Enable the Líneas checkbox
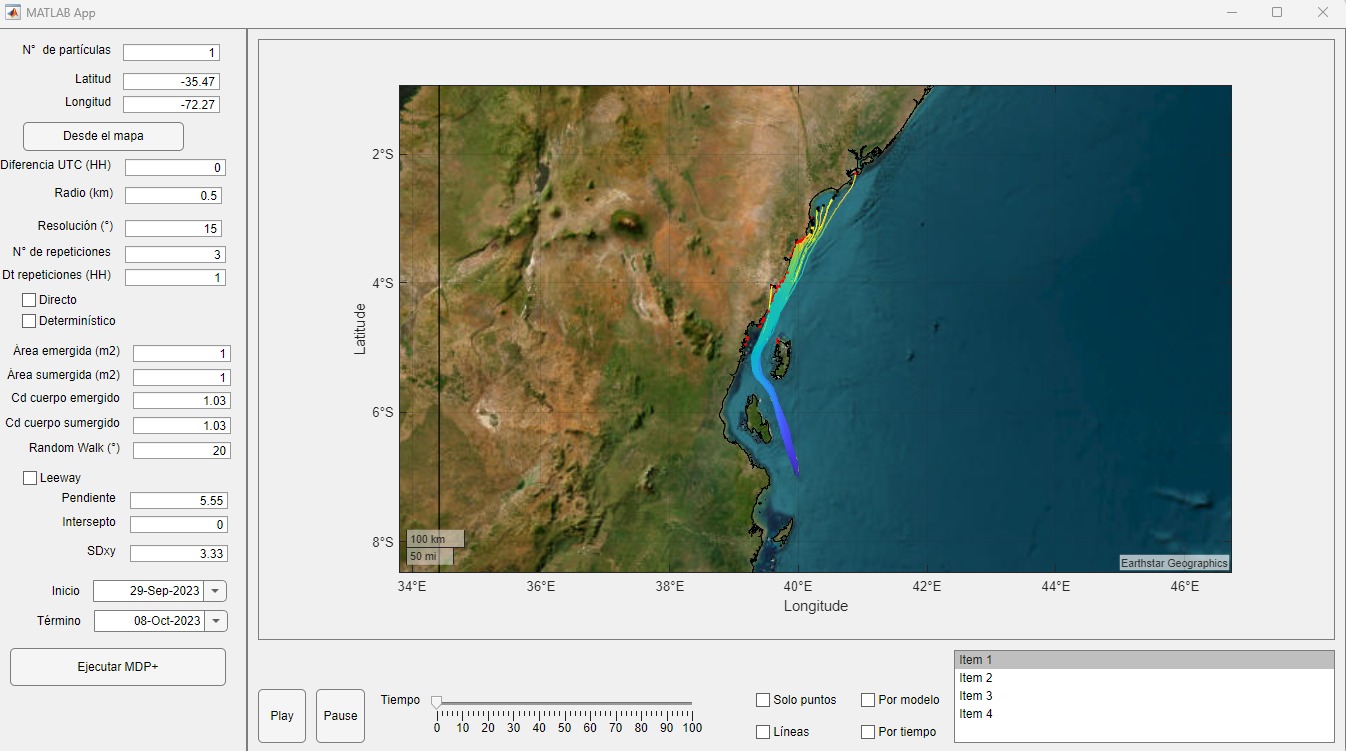This screenshot has width=1346, height=751. point(763,732)
